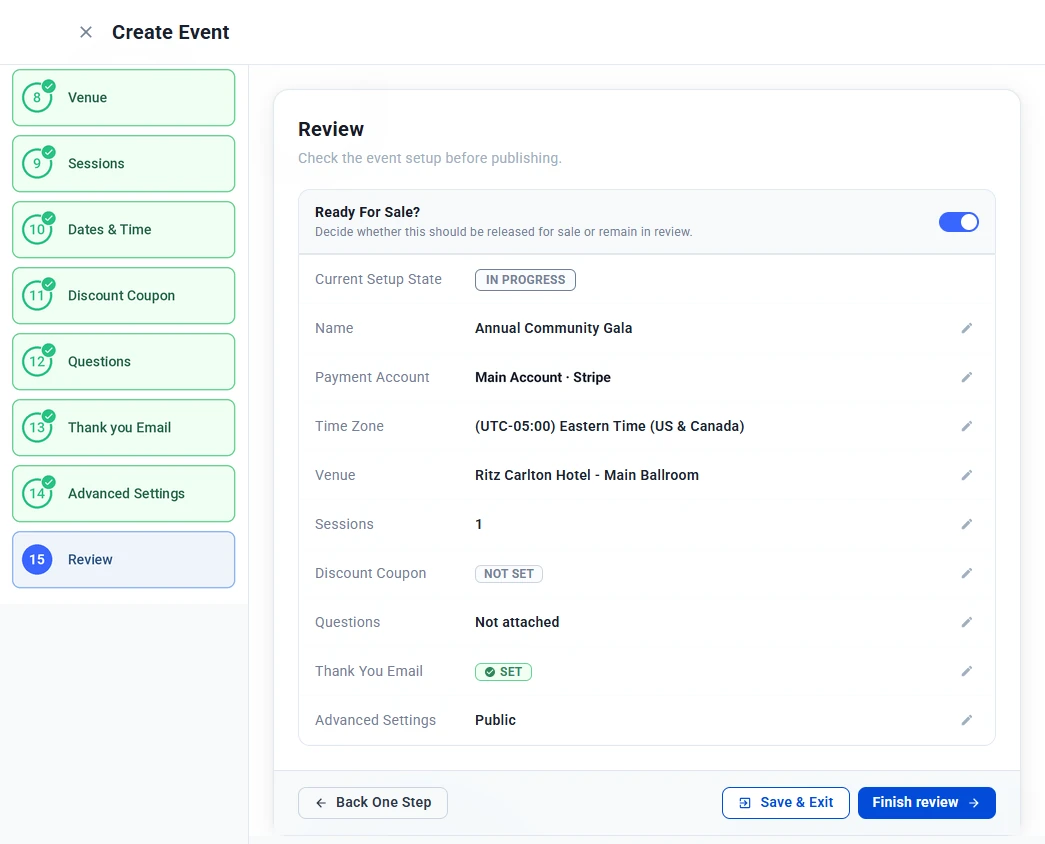Click Main Account · Stripe value
1045x844 pixels.
tap(542, 377)
